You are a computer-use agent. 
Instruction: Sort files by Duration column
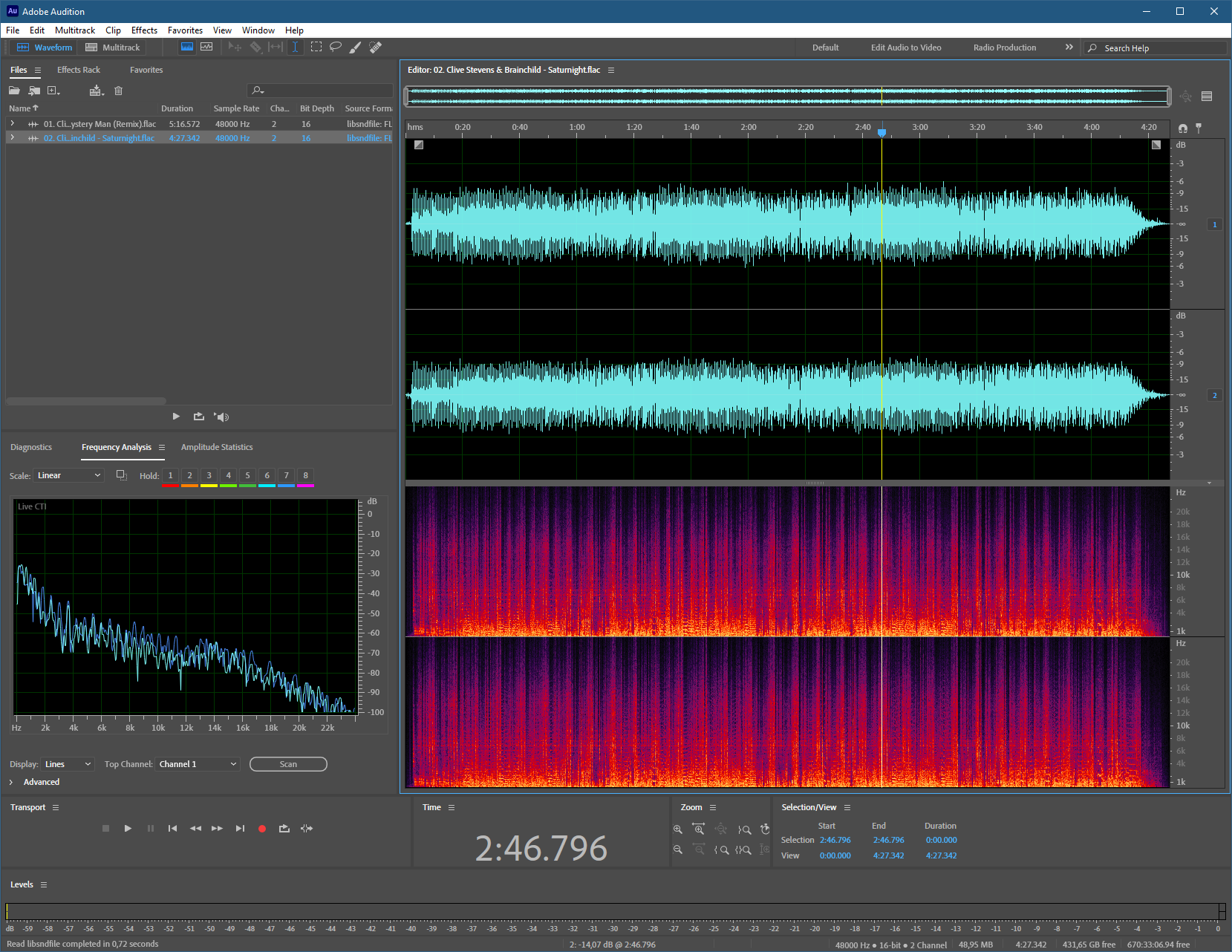177,108
